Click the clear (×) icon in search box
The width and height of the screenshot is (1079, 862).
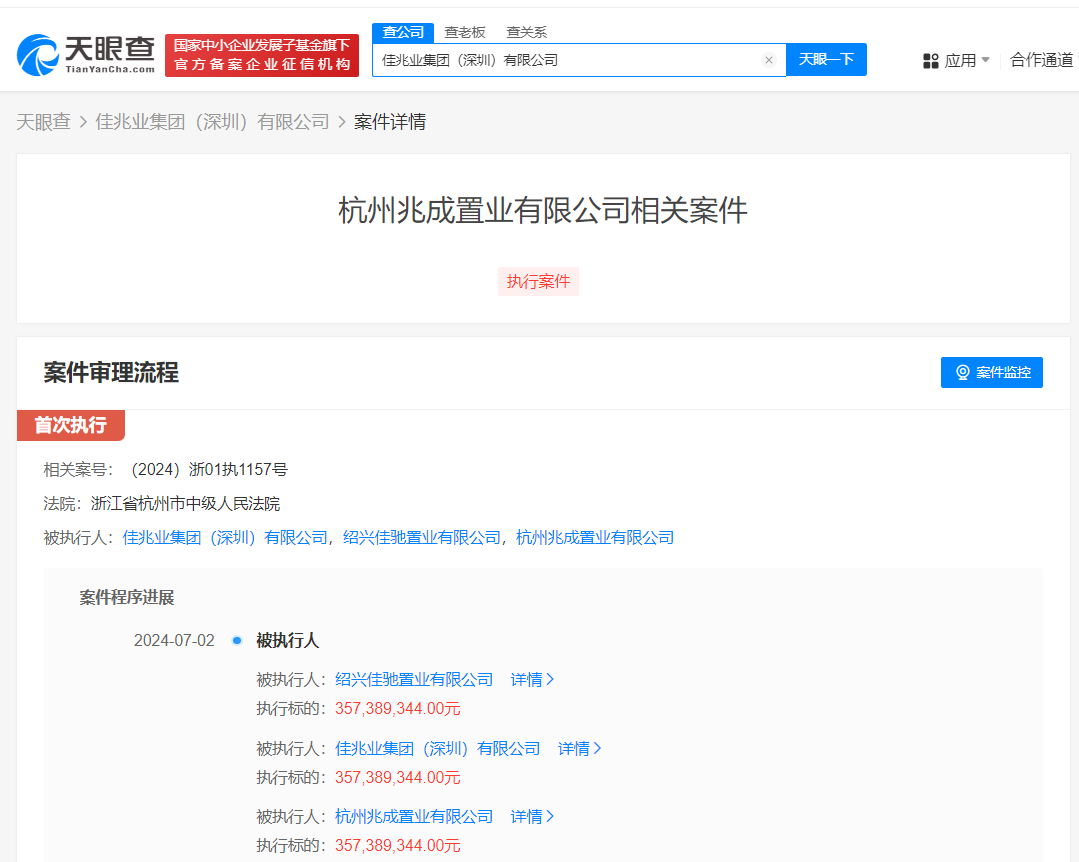769,60
